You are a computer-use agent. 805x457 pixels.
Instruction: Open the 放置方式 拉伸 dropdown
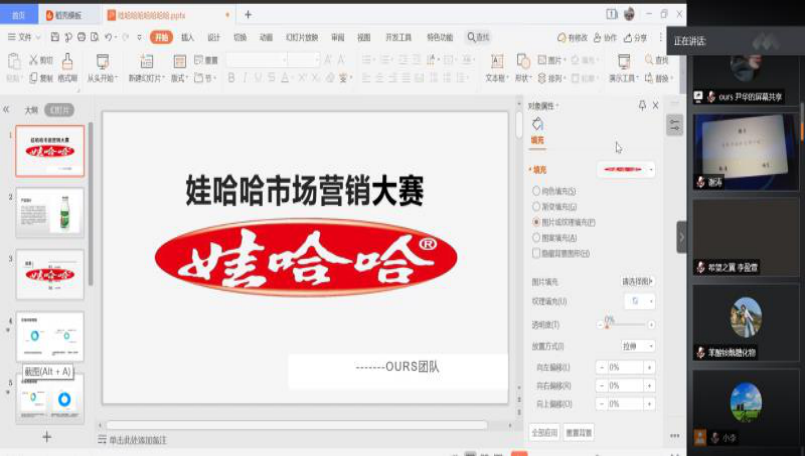tap(636, 346)
